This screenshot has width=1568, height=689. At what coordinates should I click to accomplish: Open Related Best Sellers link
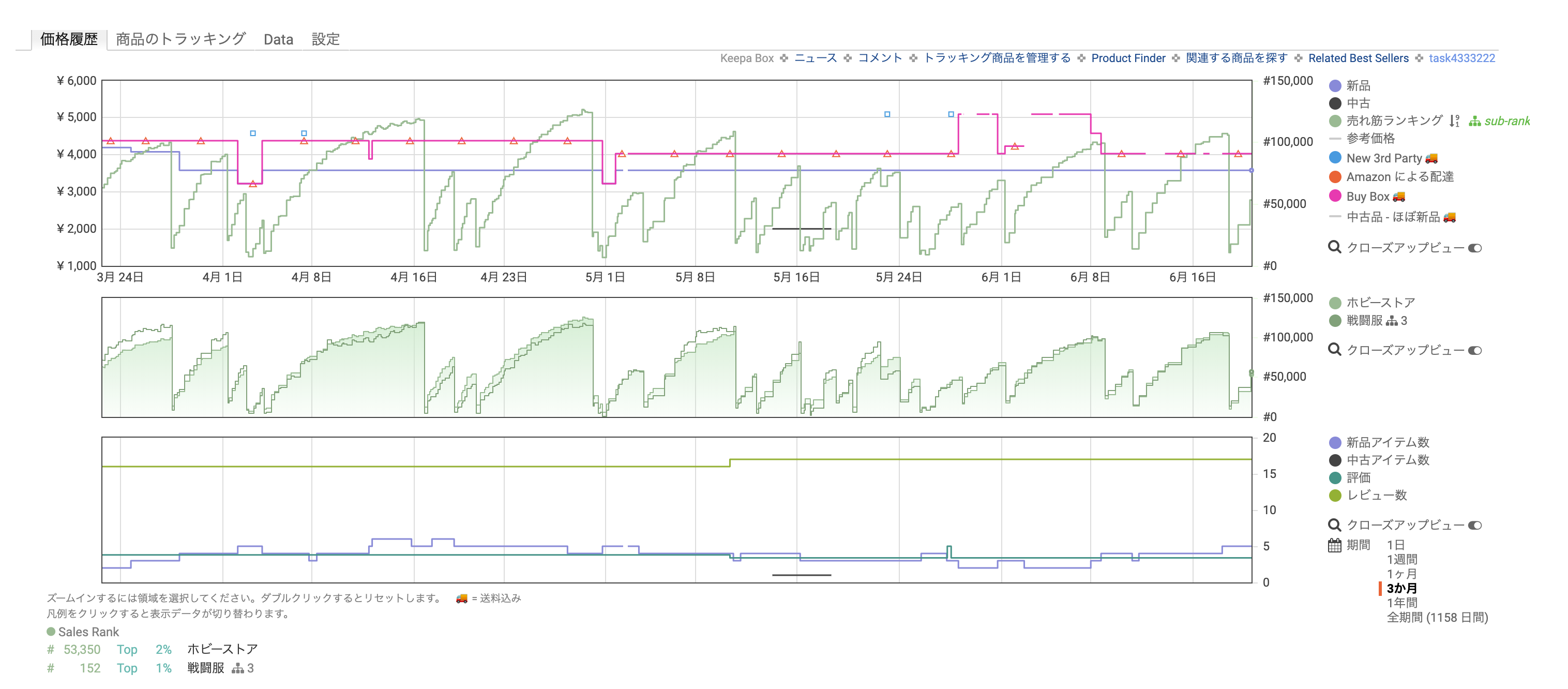1358,58
